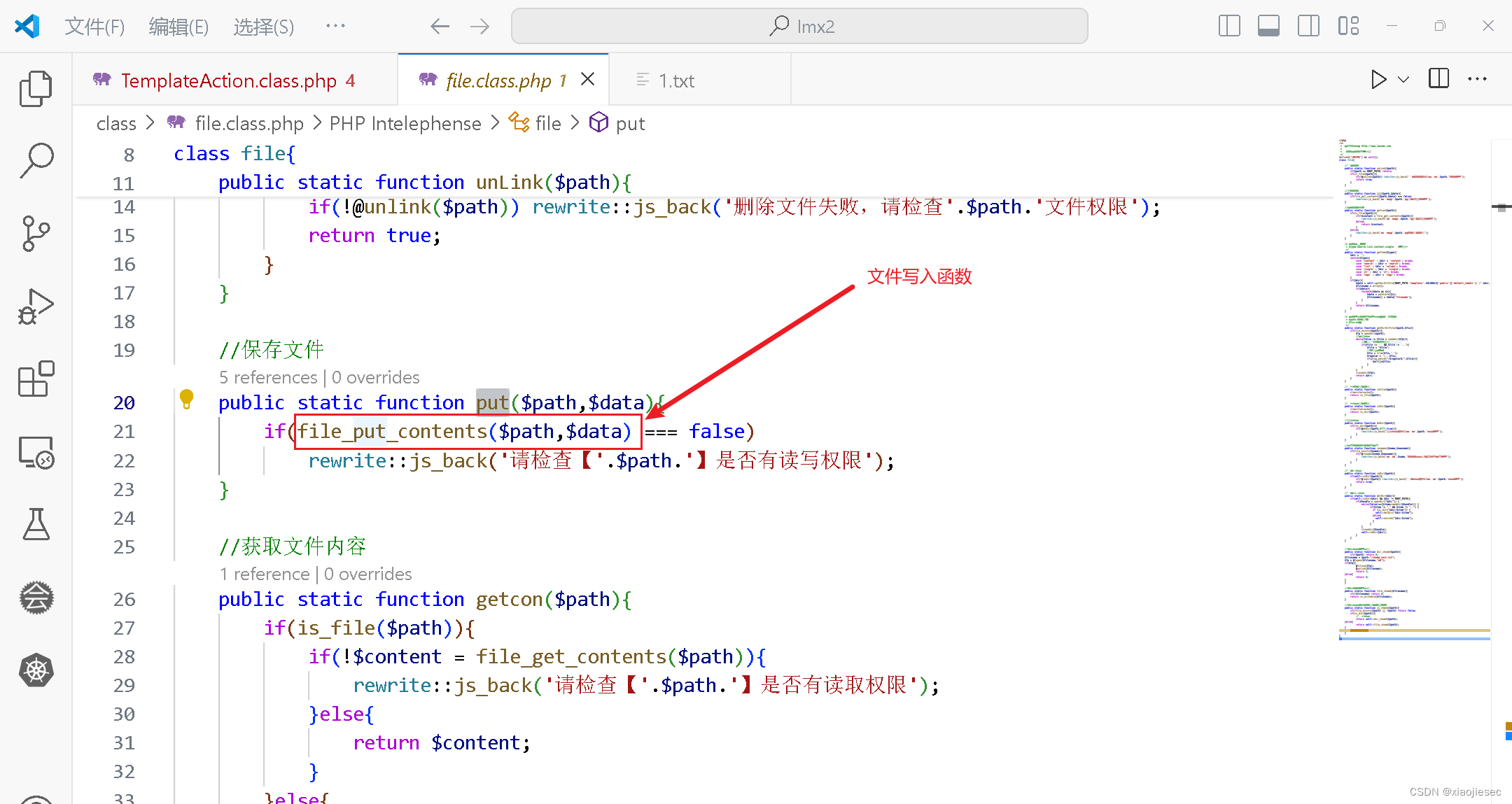The image size is (1512, 804).
Task: Toggle the Primary Side Bar
Action: (1228, 25)
